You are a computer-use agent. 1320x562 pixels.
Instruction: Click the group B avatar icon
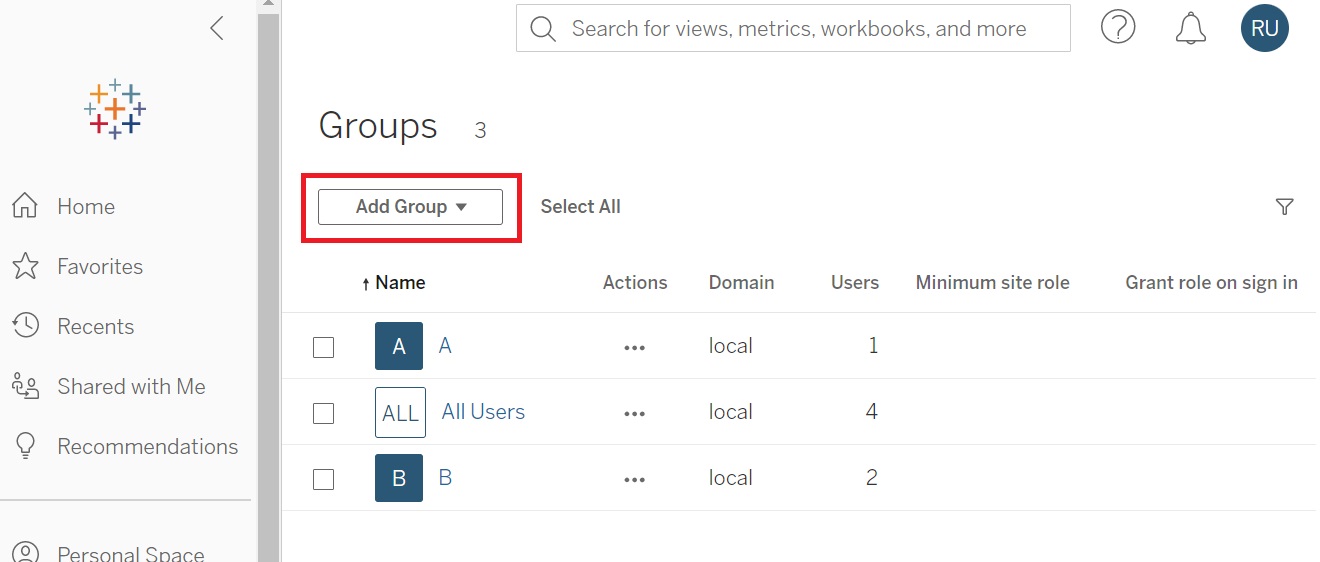click(x=399, y=478)
